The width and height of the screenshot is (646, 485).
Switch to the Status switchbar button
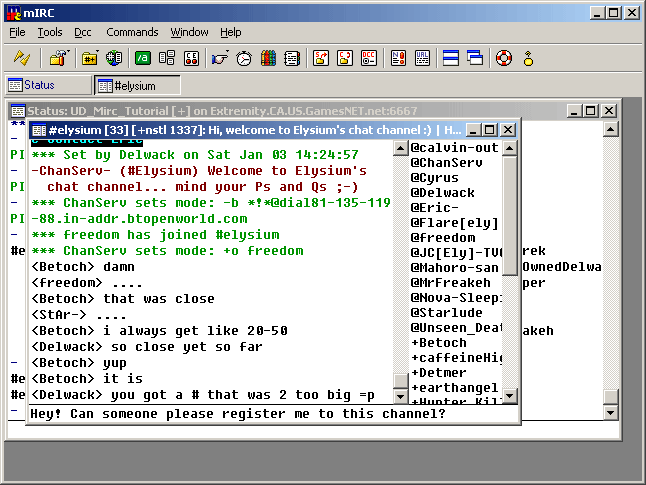(49, 85)
